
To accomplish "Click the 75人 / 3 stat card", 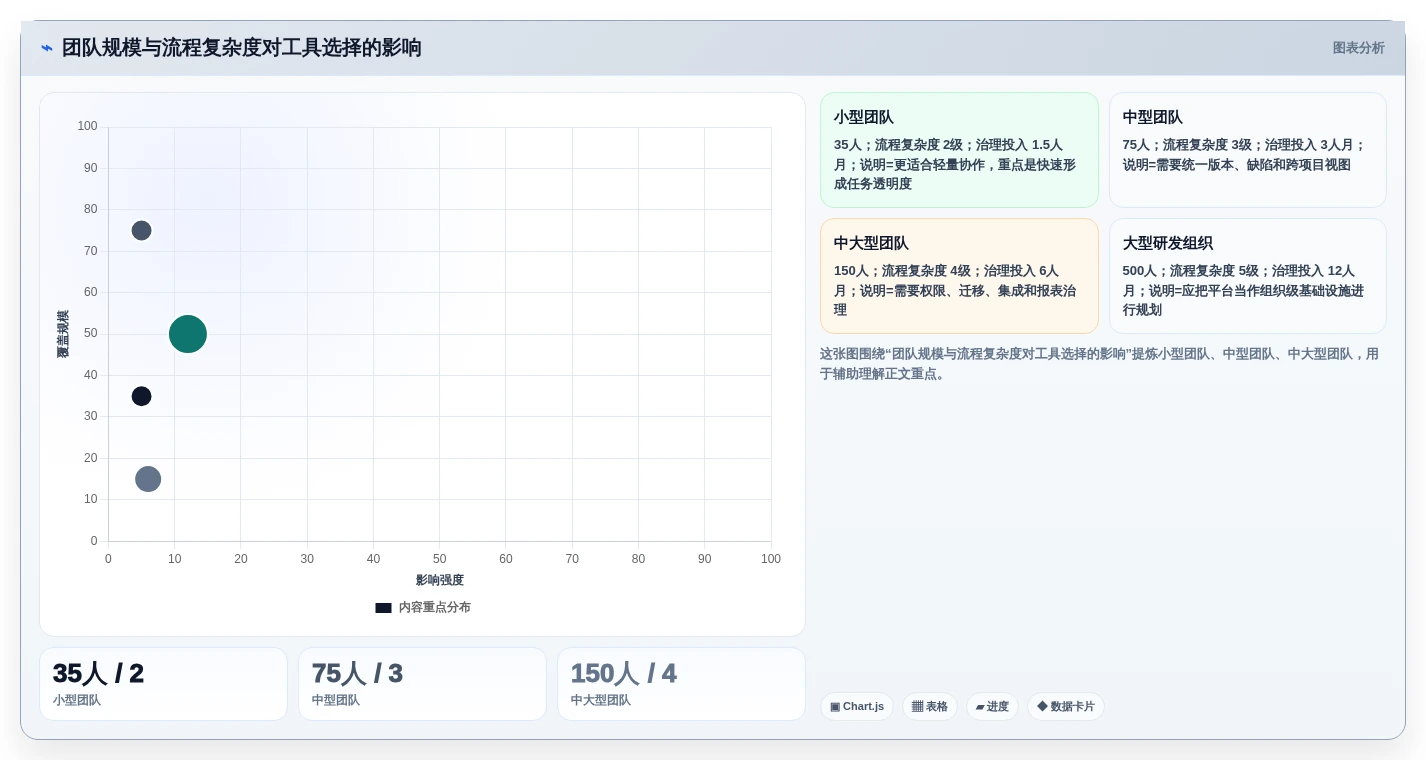I will pyautogui.click(x=422, y=684).
